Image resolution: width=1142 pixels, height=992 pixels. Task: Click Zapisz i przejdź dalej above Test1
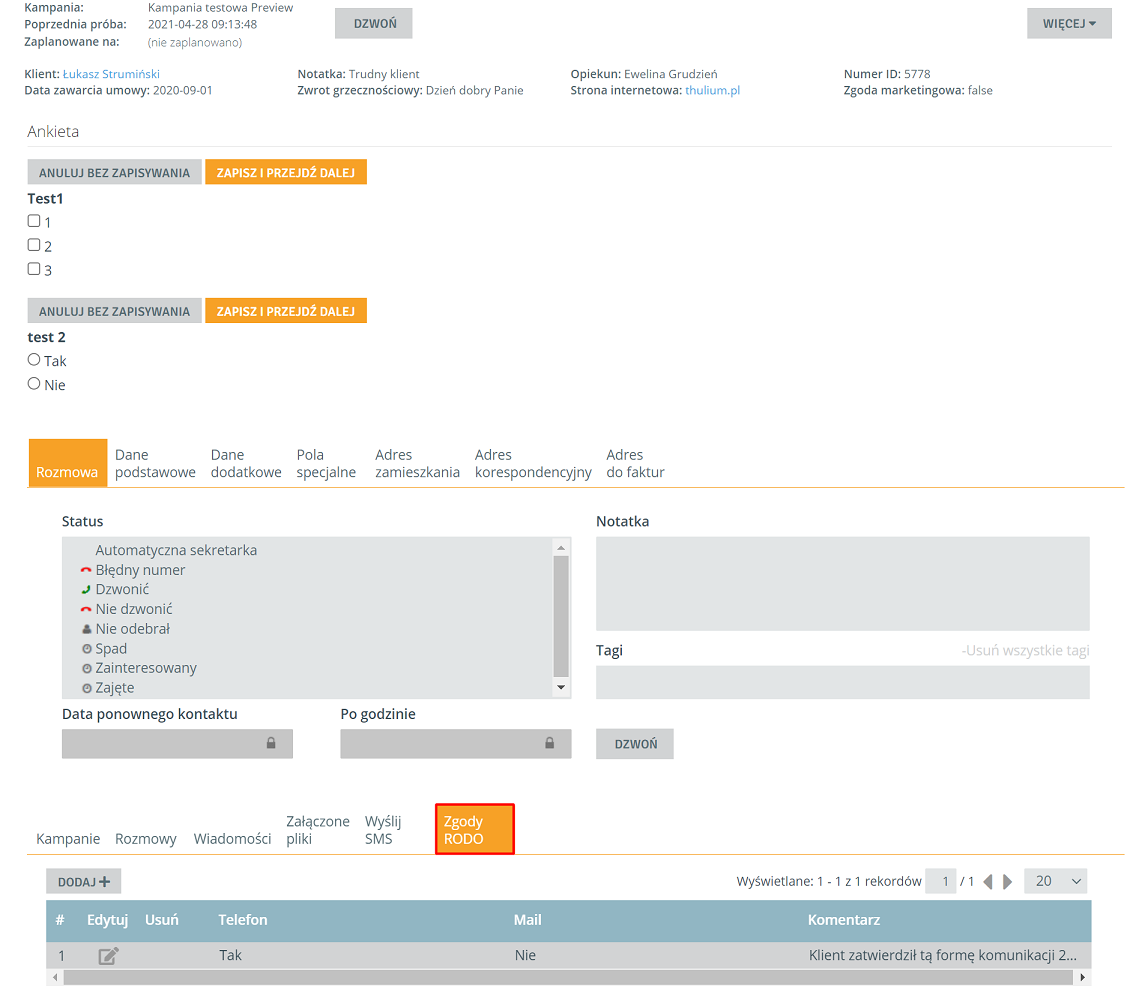[x=286, y=173]
